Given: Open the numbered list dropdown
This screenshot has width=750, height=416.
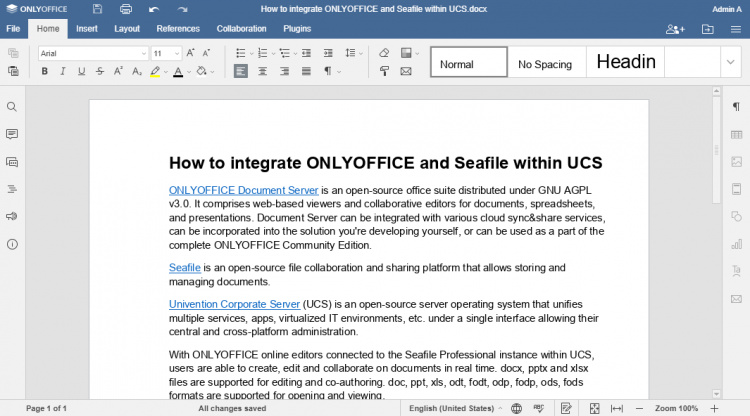Looking at the screenshot, I should point(274,54).
